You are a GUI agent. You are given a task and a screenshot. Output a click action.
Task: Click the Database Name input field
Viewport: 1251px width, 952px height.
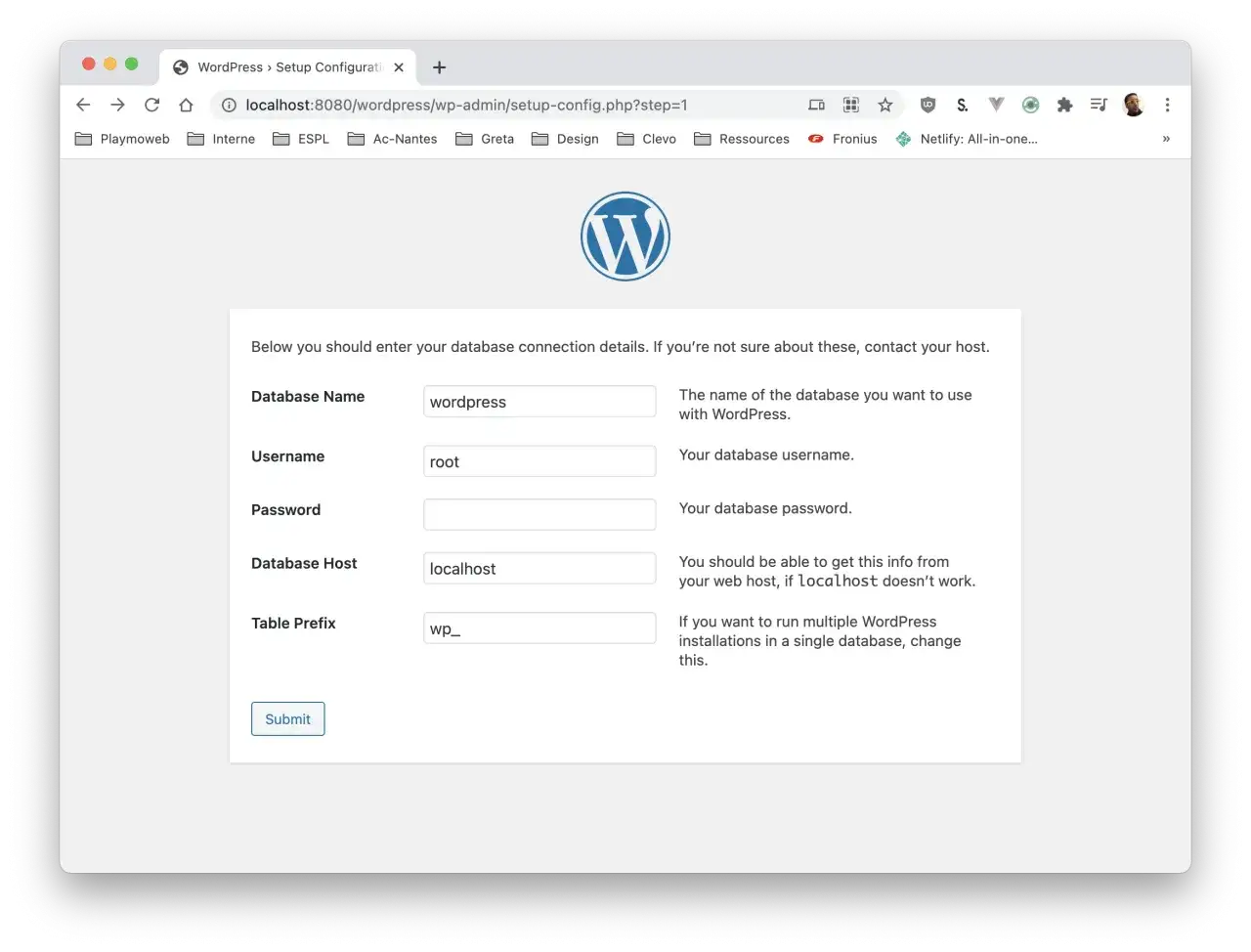coord(539,402)
